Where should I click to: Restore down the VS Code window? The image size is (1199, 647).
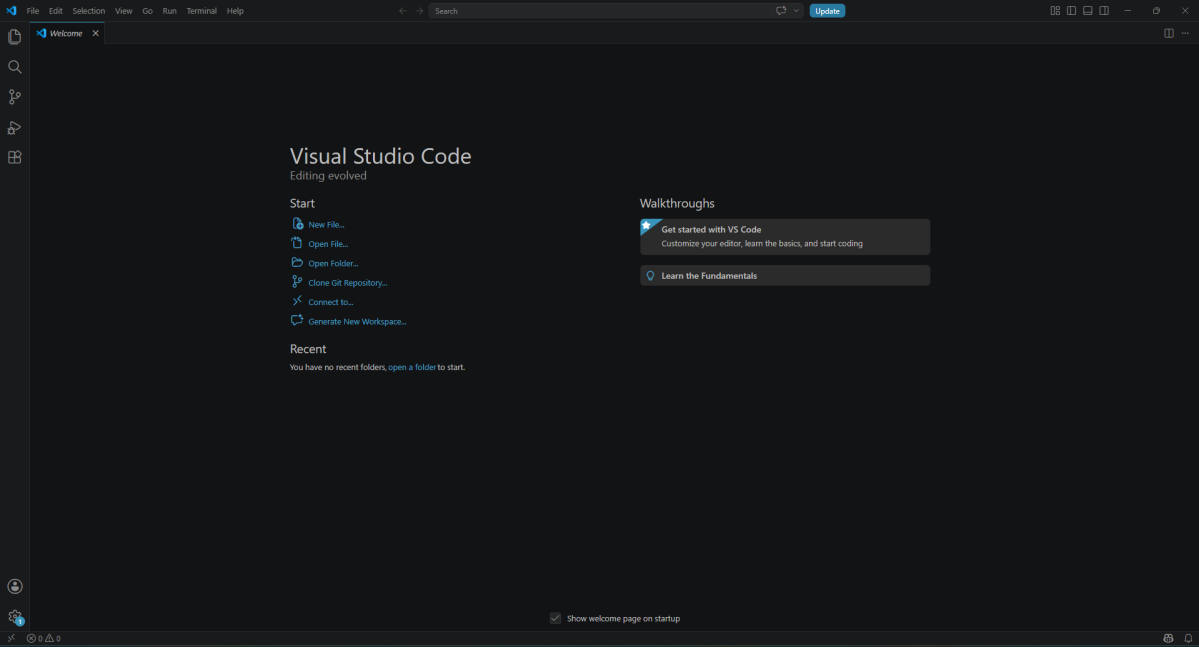point(1156,11)
